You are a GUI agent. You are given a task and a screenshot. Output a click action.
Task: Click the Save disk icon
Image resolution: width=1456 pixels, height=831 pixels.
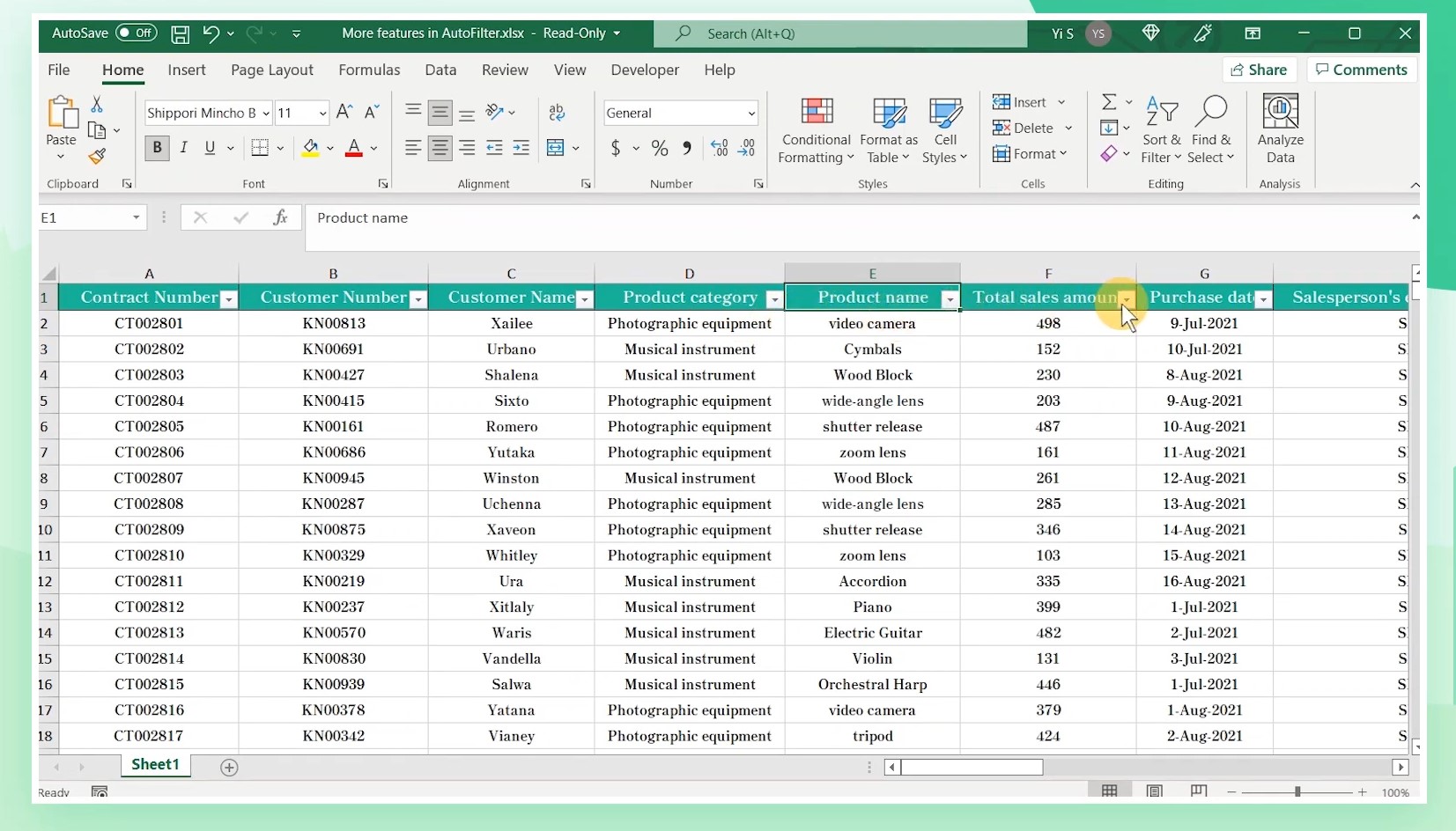tap(180, 34)
